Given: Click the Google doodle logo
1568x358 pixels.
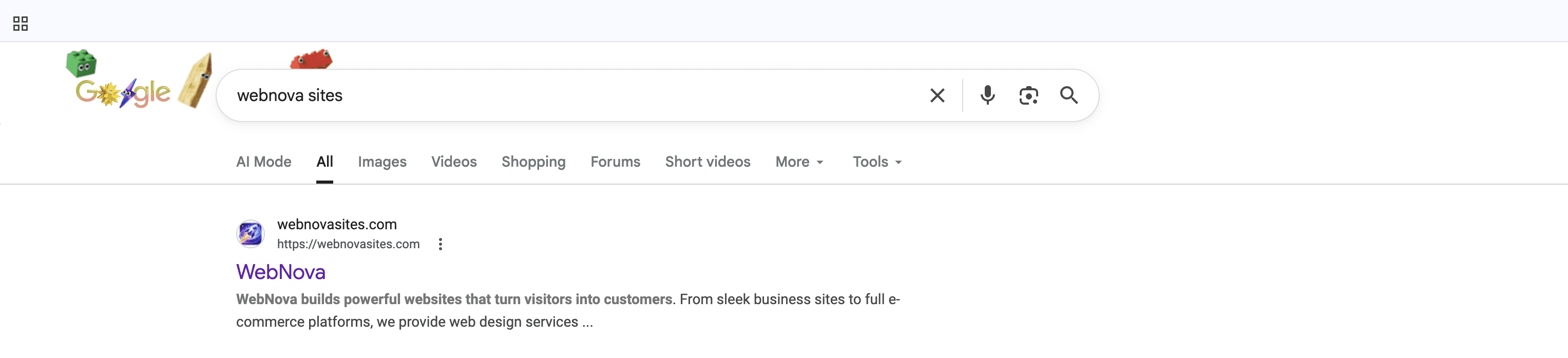Looking at the screenshot, I should [123, 92].
